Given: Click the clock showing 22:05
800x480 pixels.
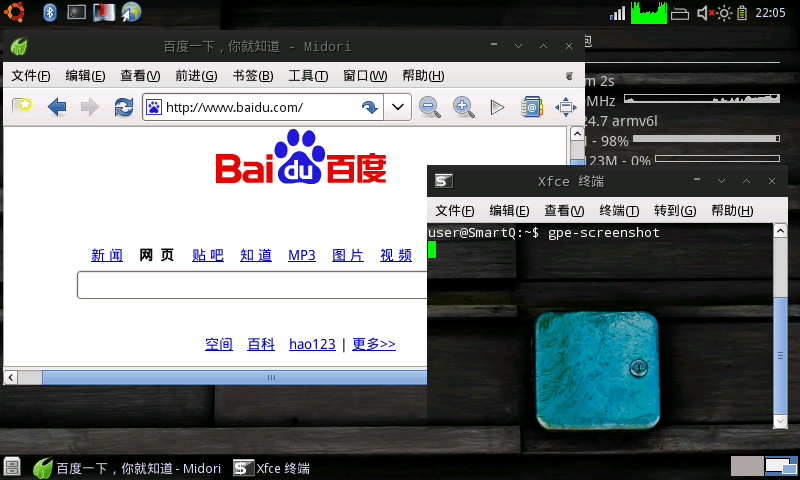Looking at the screenshot, I should [x=770, y=13].
